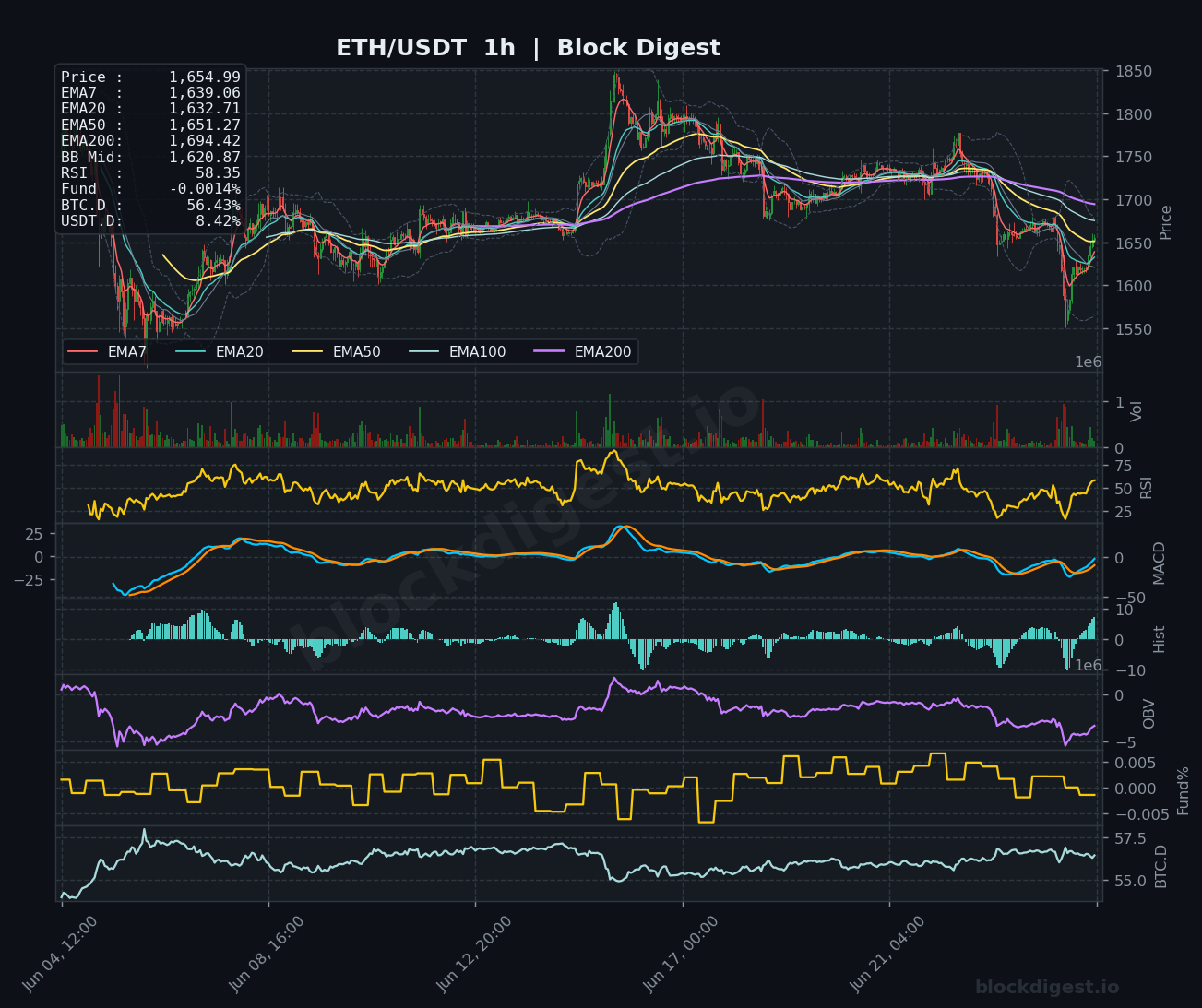
Task: Click the 1850 price axis tick
Action: pos(1133,72)
